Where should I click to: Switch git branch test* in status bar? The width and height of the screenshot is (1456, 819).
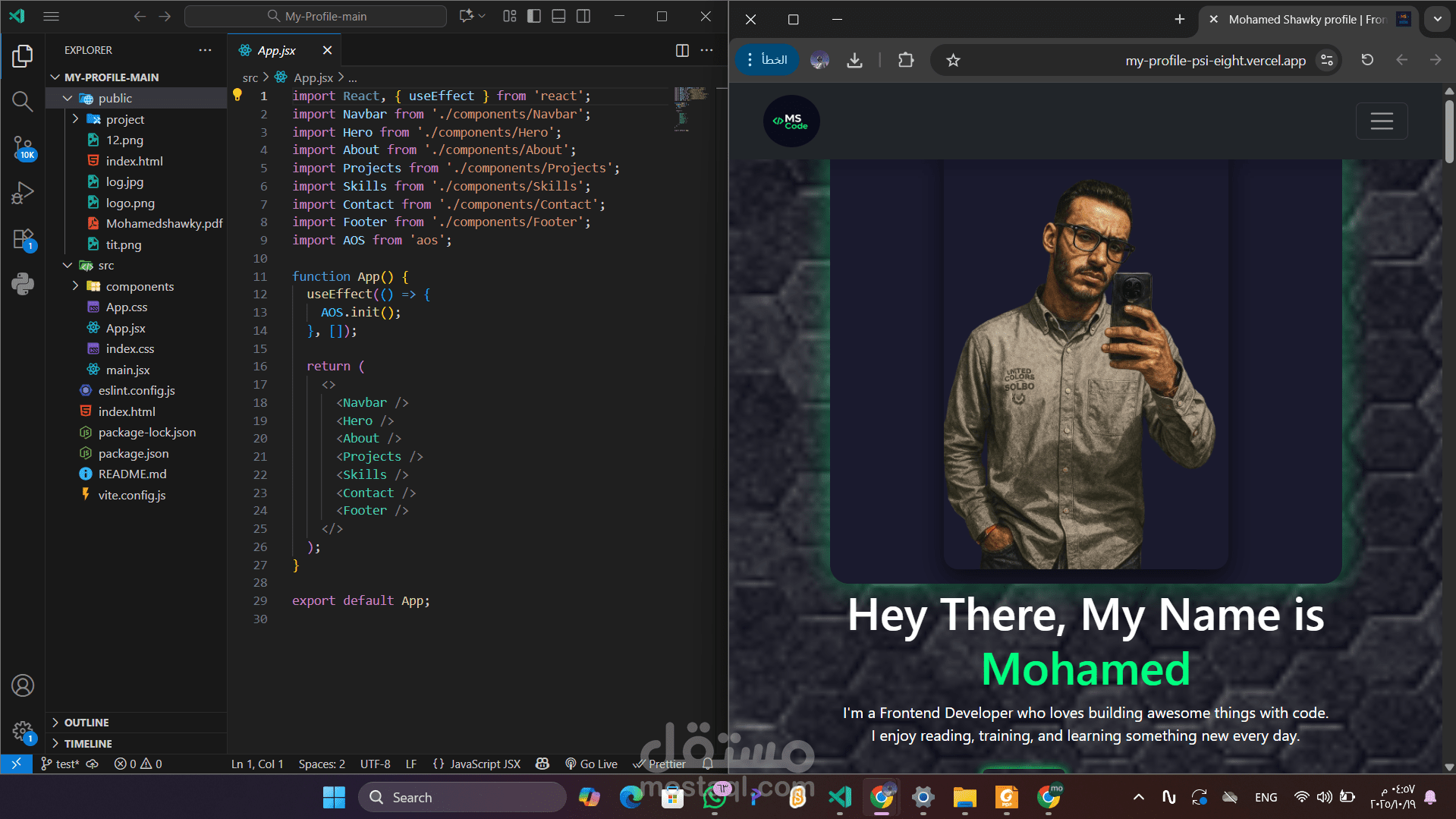point(60,764)
